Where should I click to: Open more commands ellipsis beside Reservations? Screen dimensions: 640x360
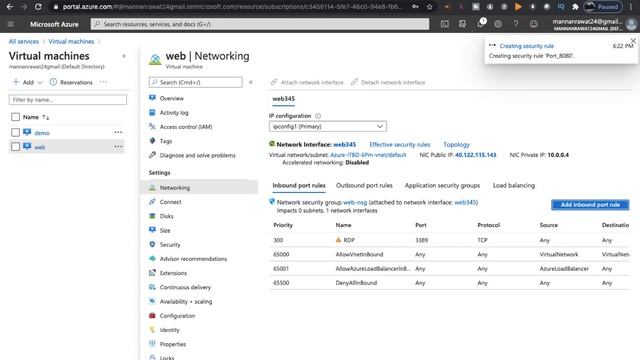tap(103, 82)
